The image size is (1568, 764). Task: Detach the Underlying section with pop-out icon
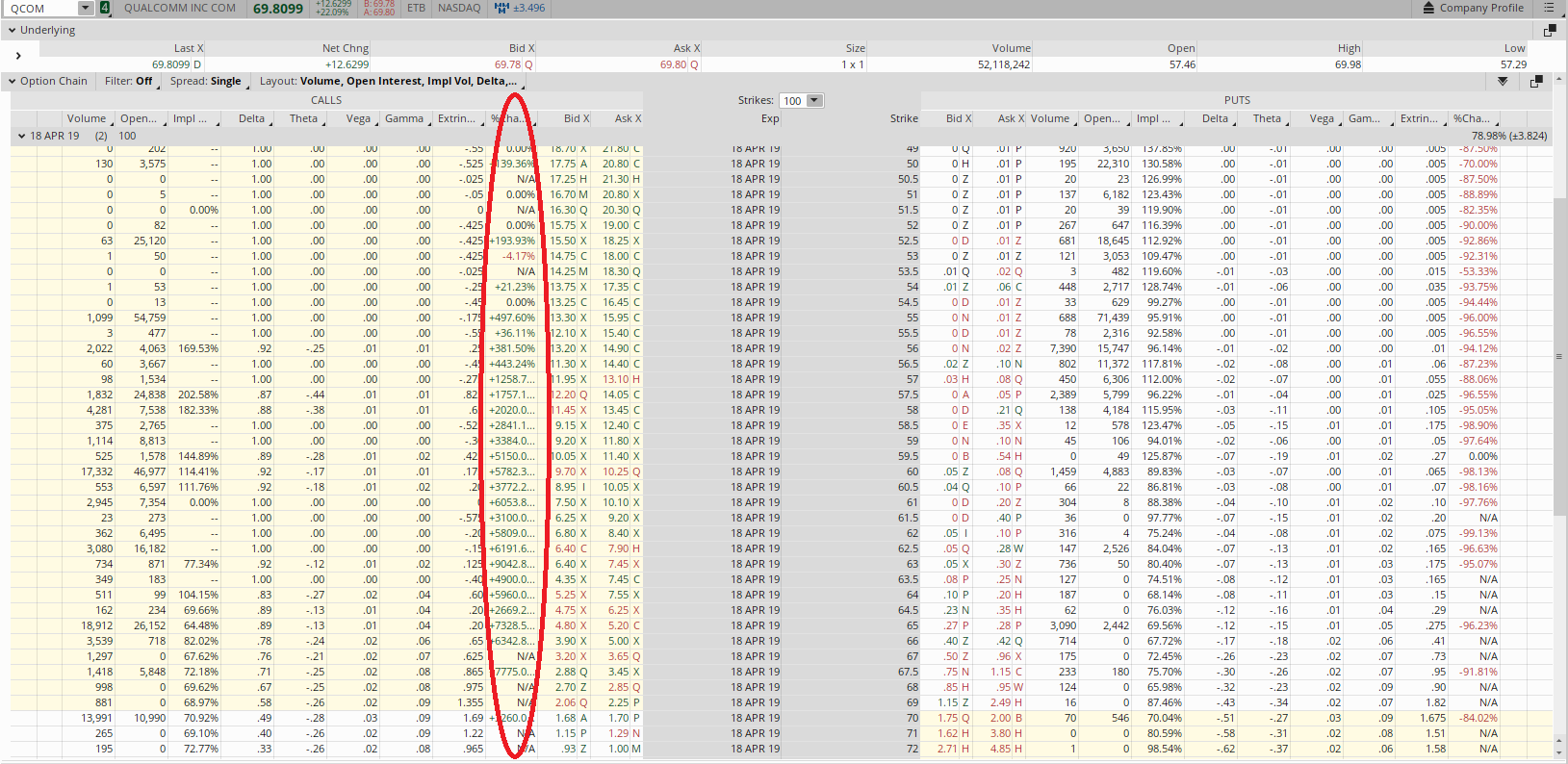click(1550, 31)
